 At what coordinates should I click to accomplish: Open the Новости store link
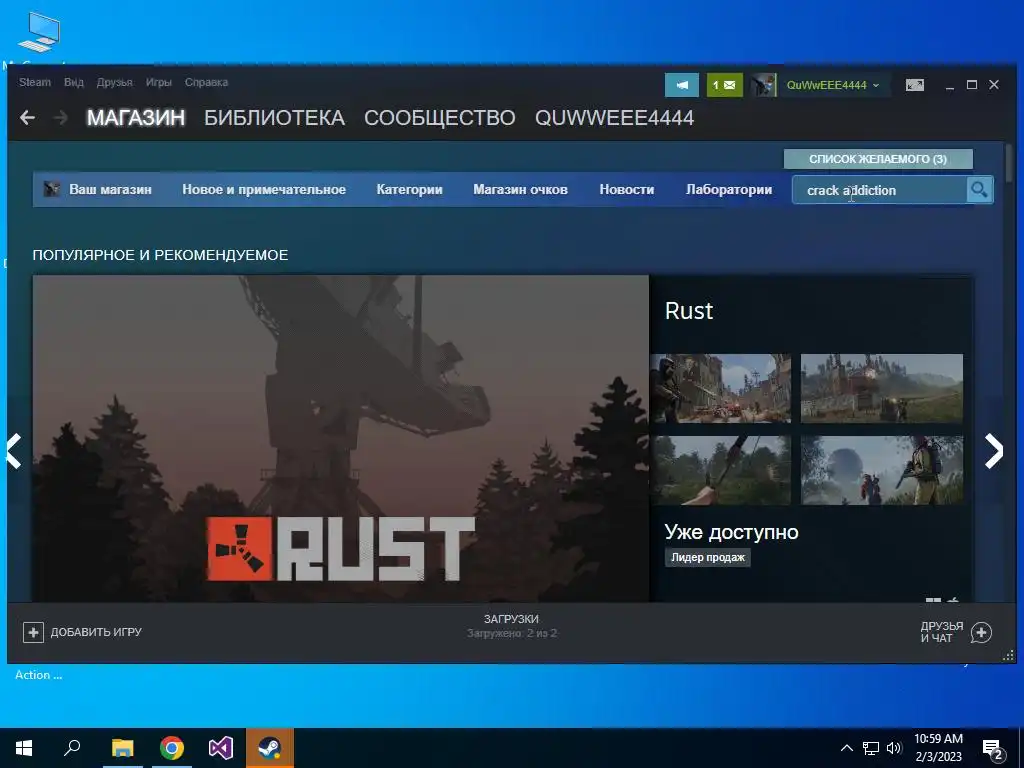[x=627, y=189]
